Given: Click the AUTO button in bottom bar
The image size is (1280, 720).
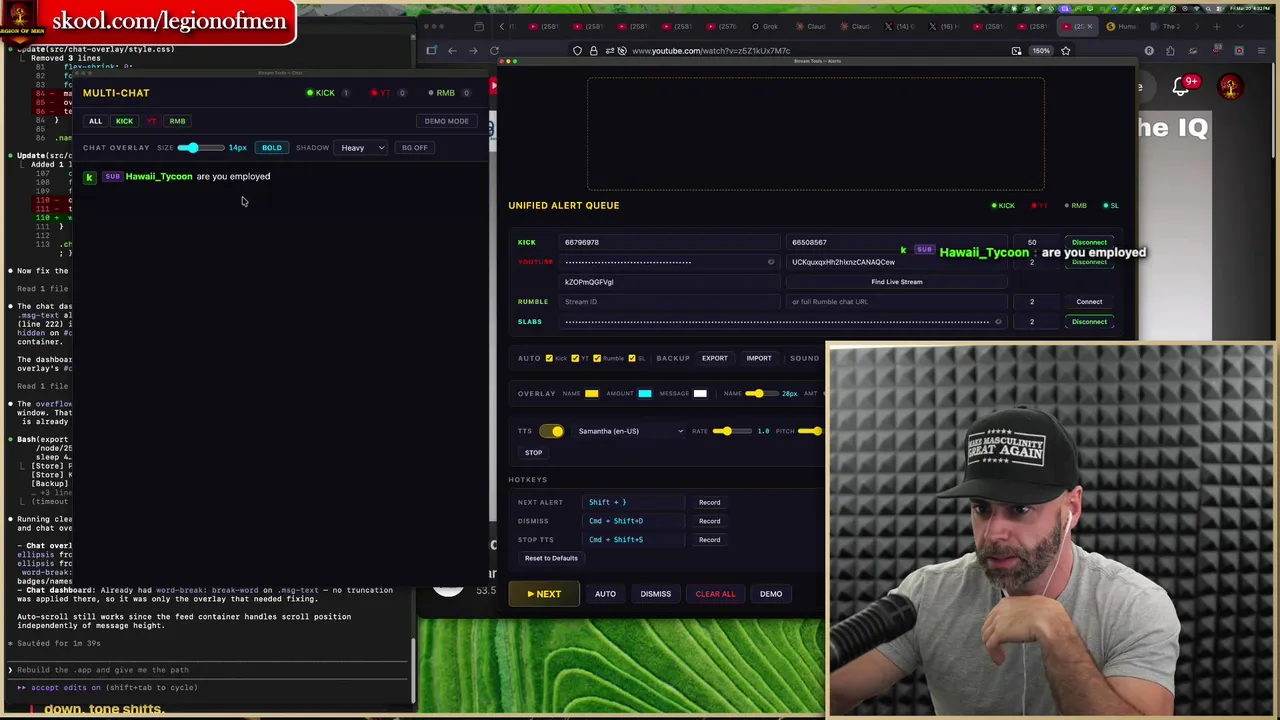Looking at the screenshot, I should 605,594.
